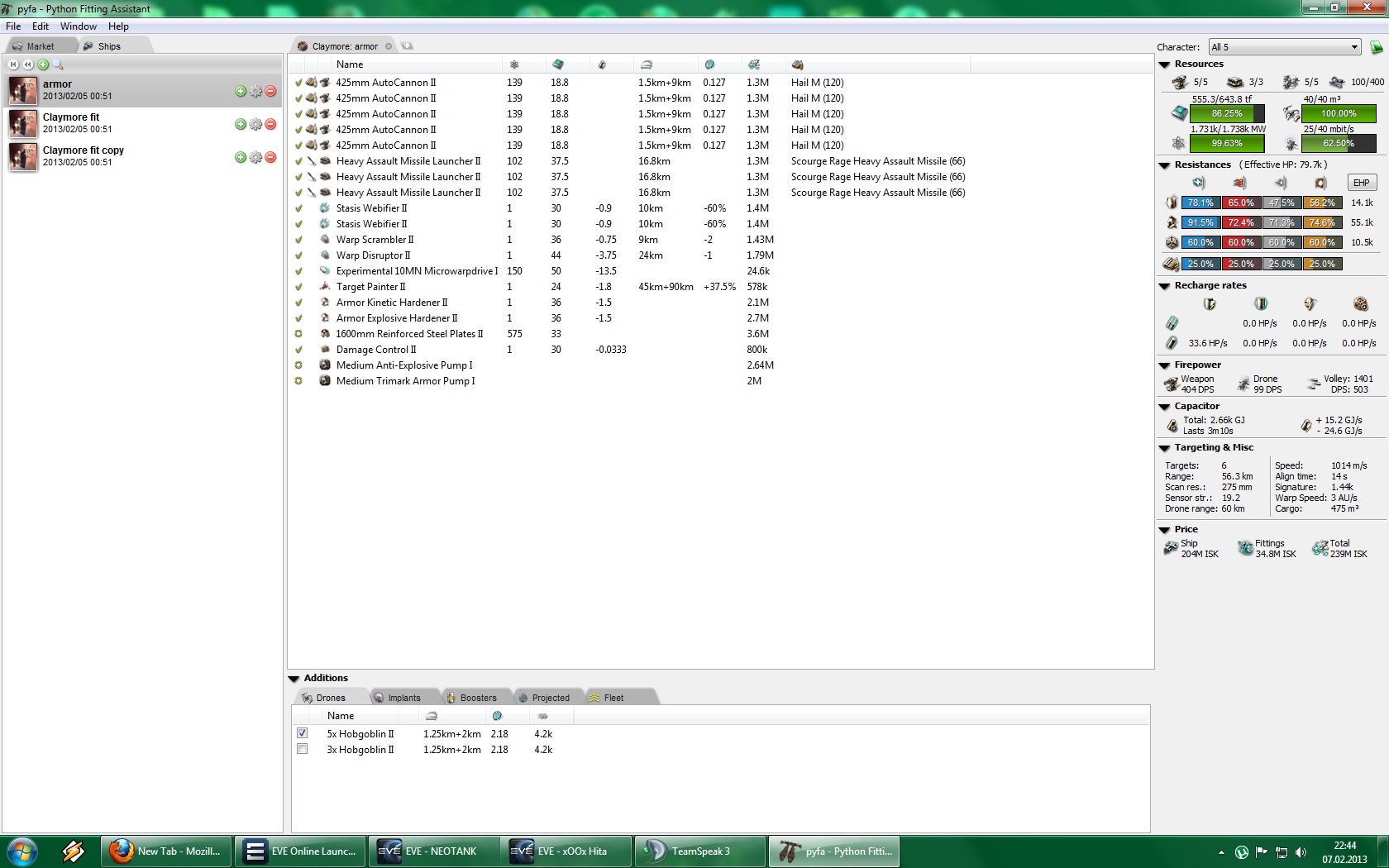
Task: Collapse the Resistances section
Action: [1165, 165]
